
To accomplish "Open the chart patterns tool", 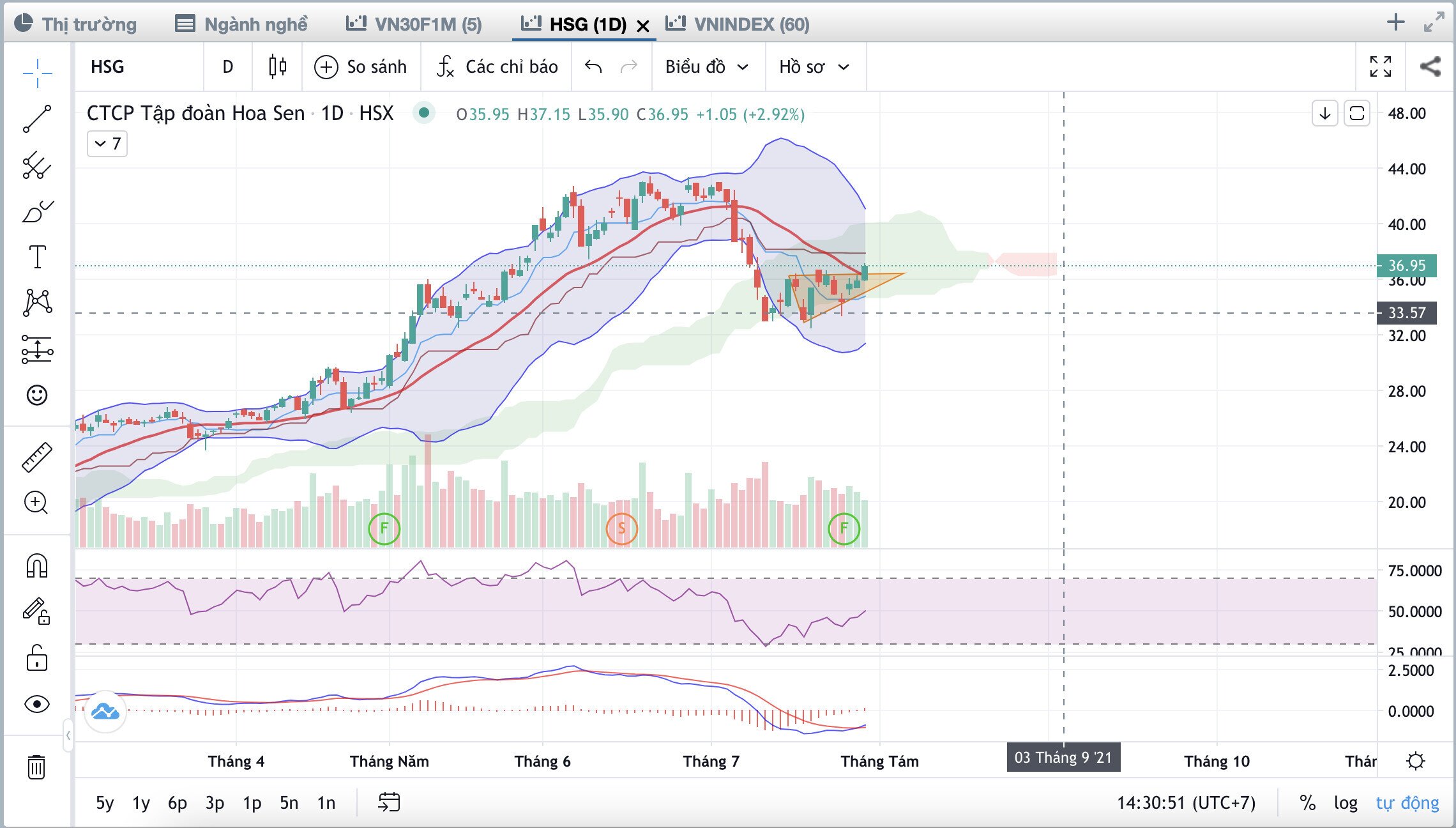I will point(37,302).
